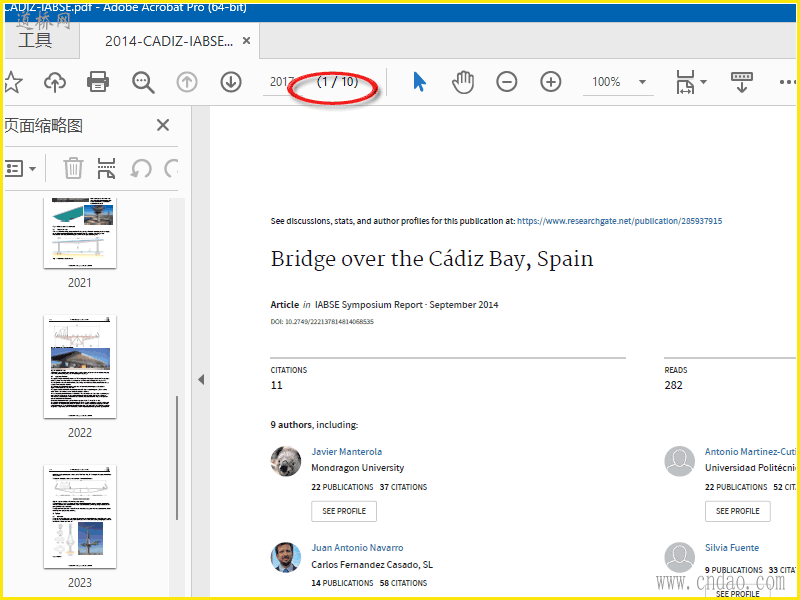Open the fit page options dropdown arrow
This screenshot has height=600, width=800.
(704, 82)
